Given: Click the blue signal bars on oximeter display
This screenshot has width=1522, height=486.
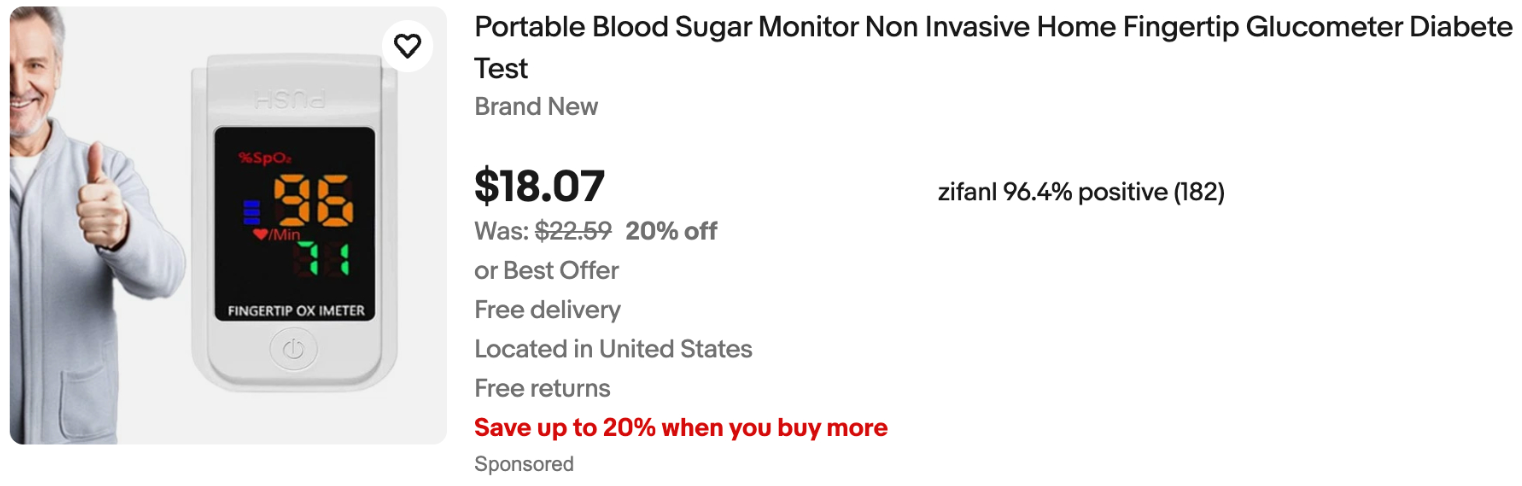Looking at the screenshot, I should click(251, 211).
